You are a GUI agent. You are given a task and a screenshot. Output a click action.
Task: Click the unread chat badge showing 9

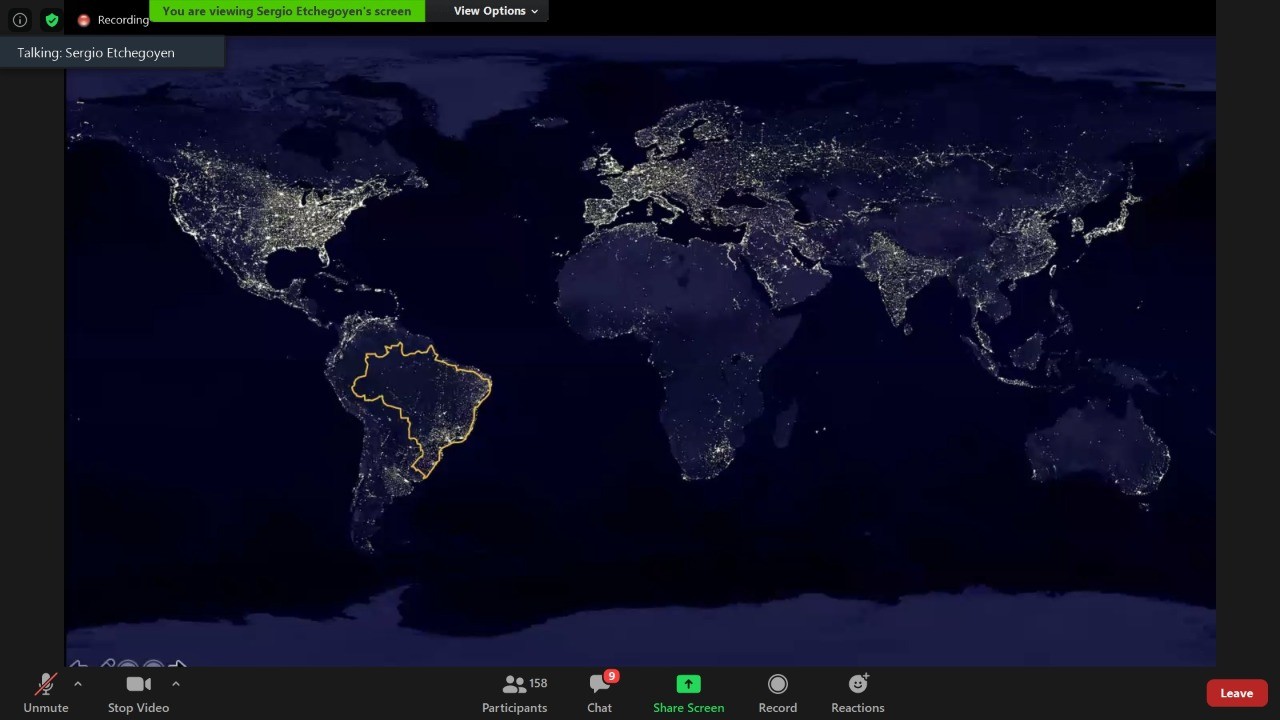pos(611,676)
